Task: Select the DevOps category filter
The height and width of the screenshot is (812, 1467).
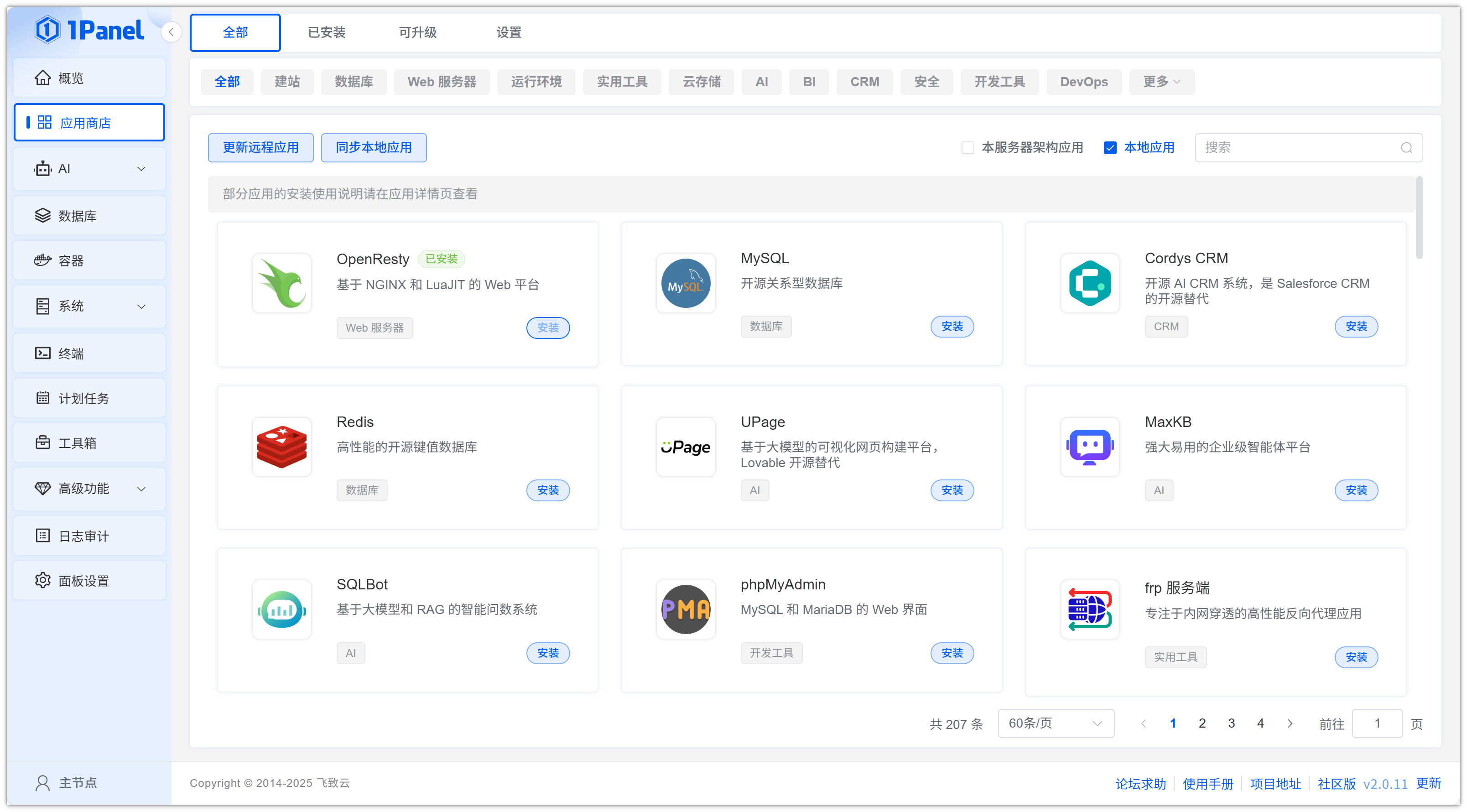Action: [x=1083, y=81]
